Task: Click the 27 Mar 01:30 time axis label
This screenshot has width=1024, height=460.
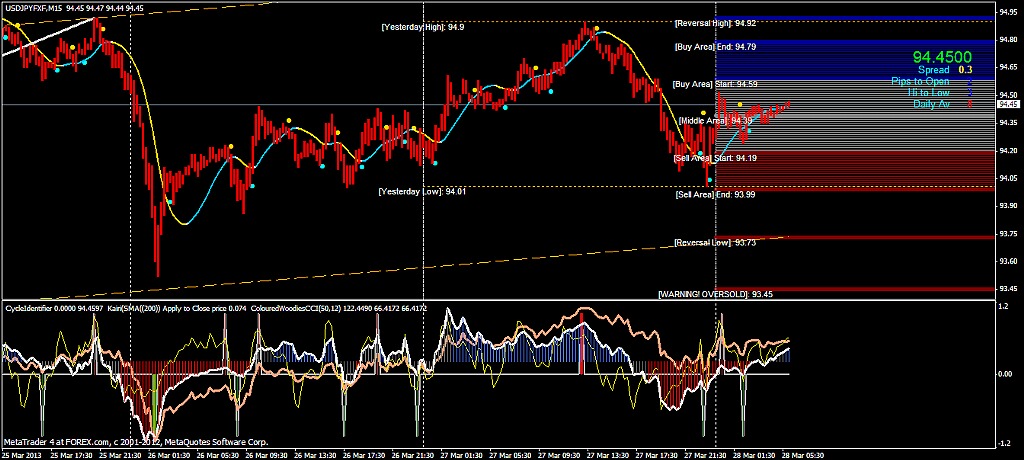Action: (x=461, y=454)
